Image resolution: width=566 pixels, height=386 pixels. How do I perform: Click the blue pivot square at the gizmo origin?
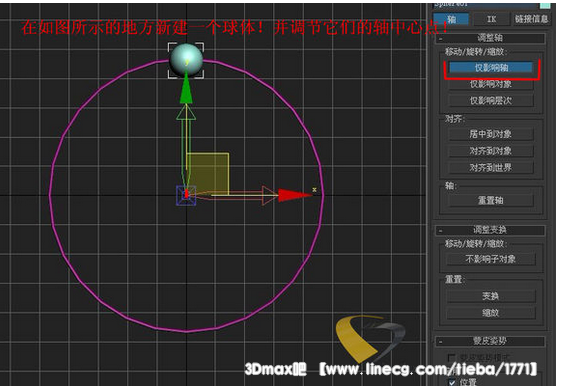click(x=186, y=195)
